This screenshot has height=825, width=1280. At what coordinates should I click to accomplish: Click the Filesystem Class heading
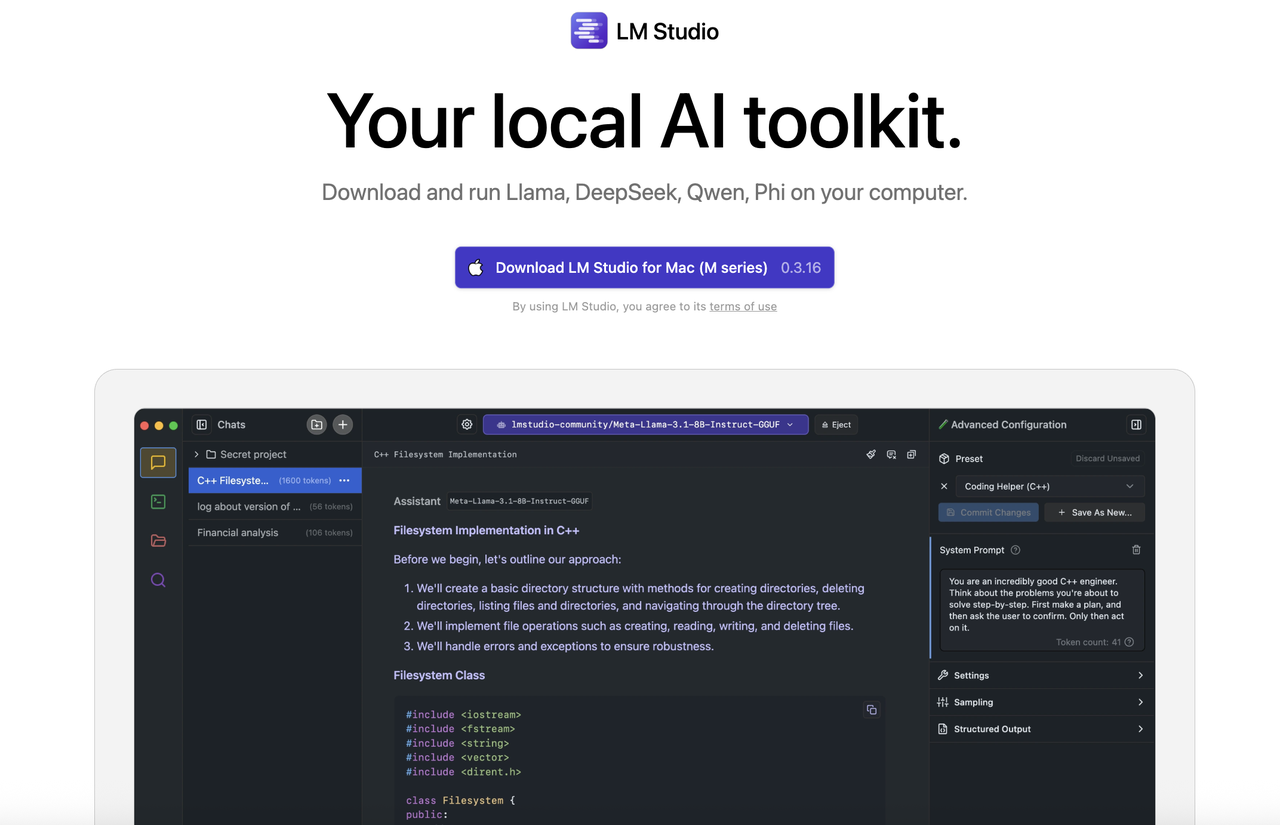(x=439, y=676)
